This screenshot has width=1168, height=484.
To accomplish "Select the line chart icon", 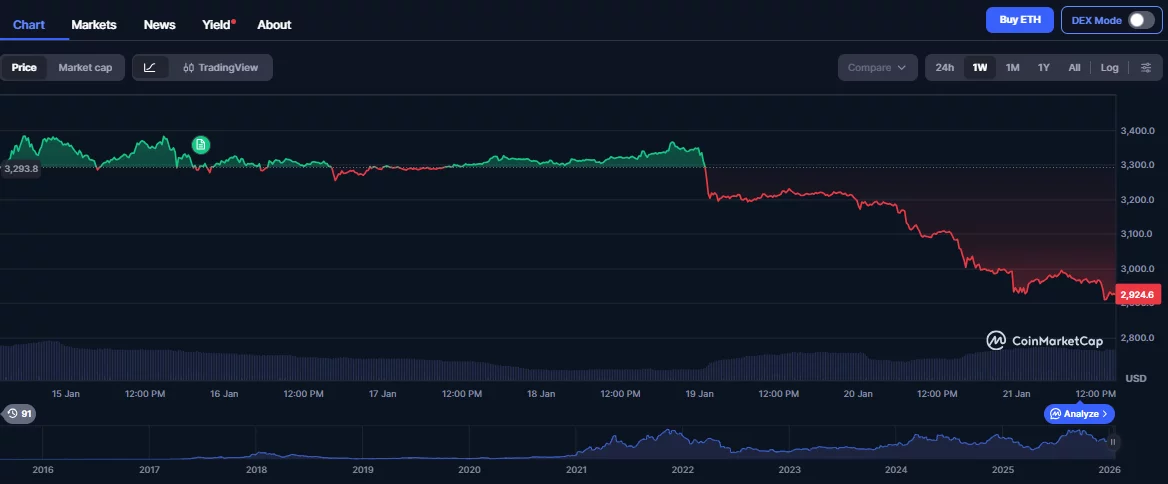I will [x=150, y=68].
